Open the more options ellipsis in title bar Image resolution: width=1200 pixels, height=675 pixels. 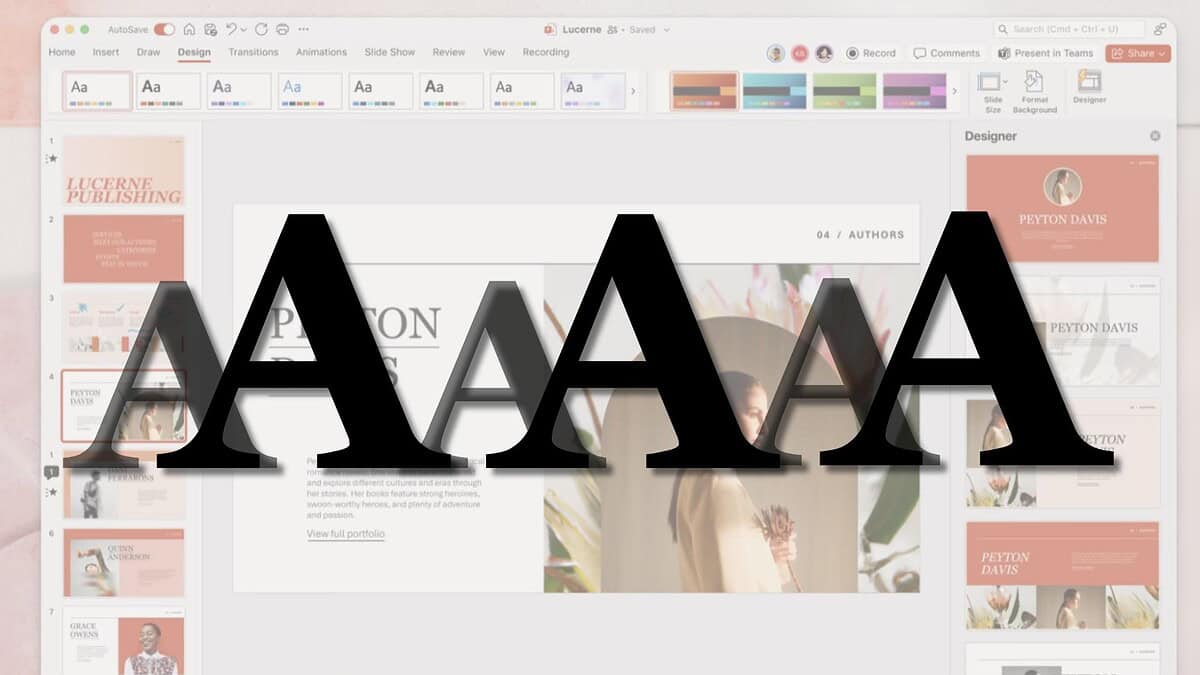click(x=304, y=30)
